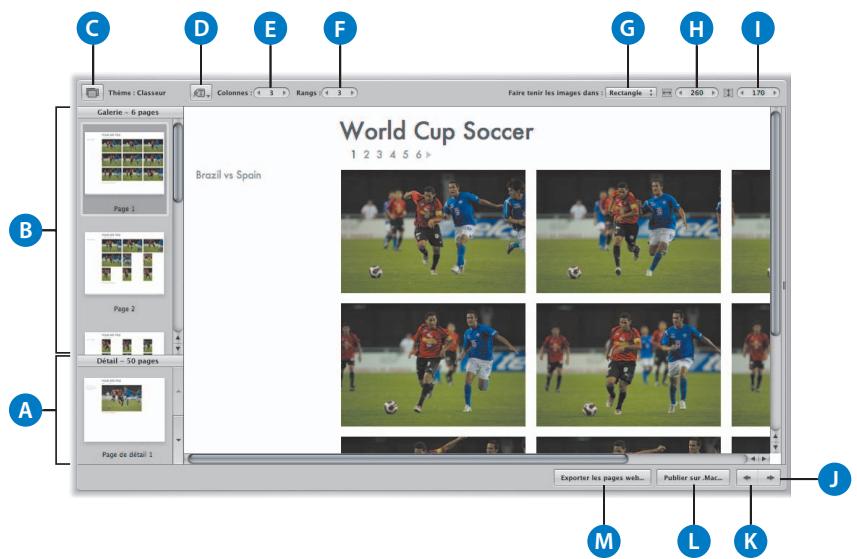Open the Rectangle fit images pop-up menu
Screen dimensions: 857x559
pyautogui.click(x=631, y=93)
